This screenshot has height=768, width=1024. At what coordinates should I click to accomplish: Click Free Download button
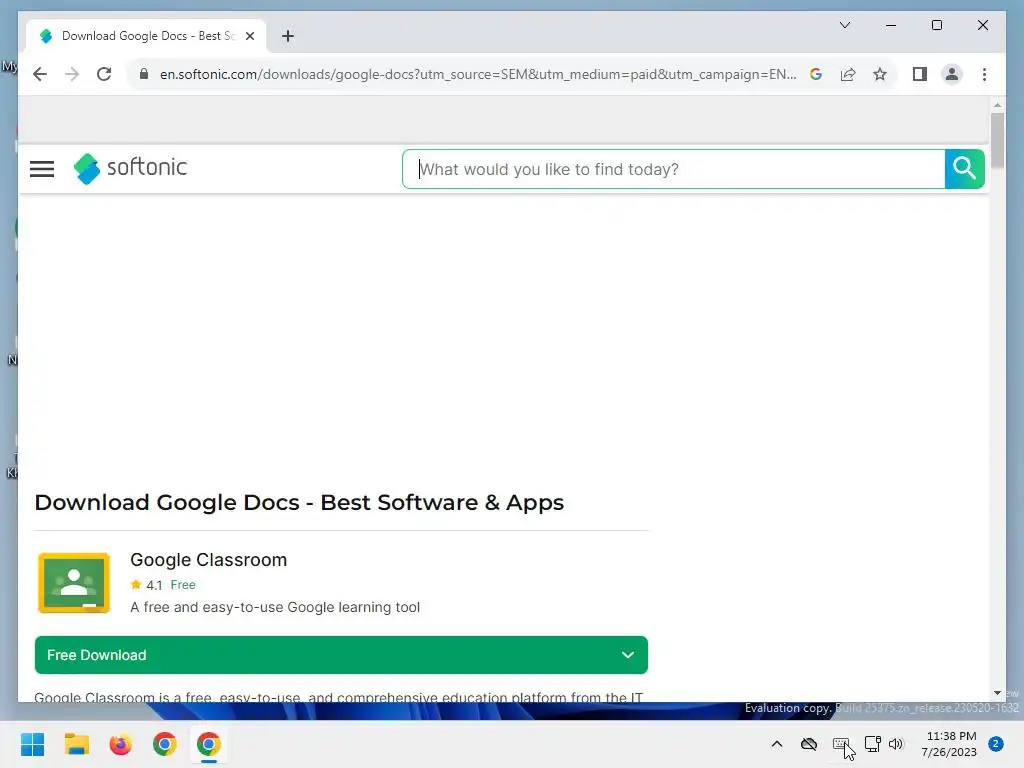341,655
